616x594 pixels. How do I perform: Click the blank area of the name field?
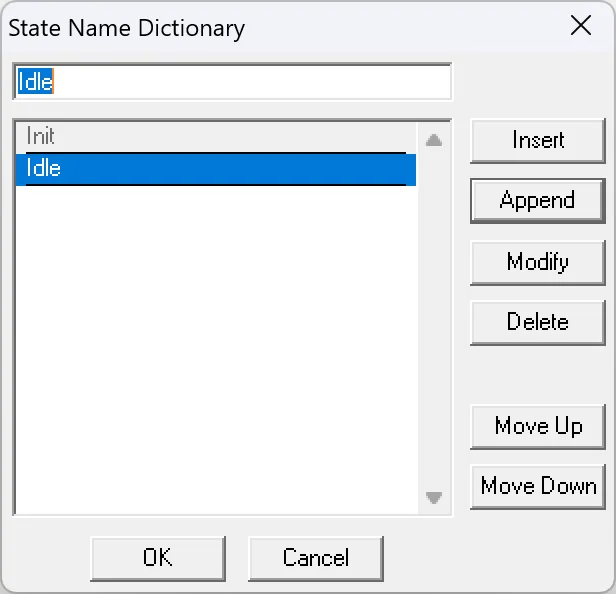[x=250, y=83]
